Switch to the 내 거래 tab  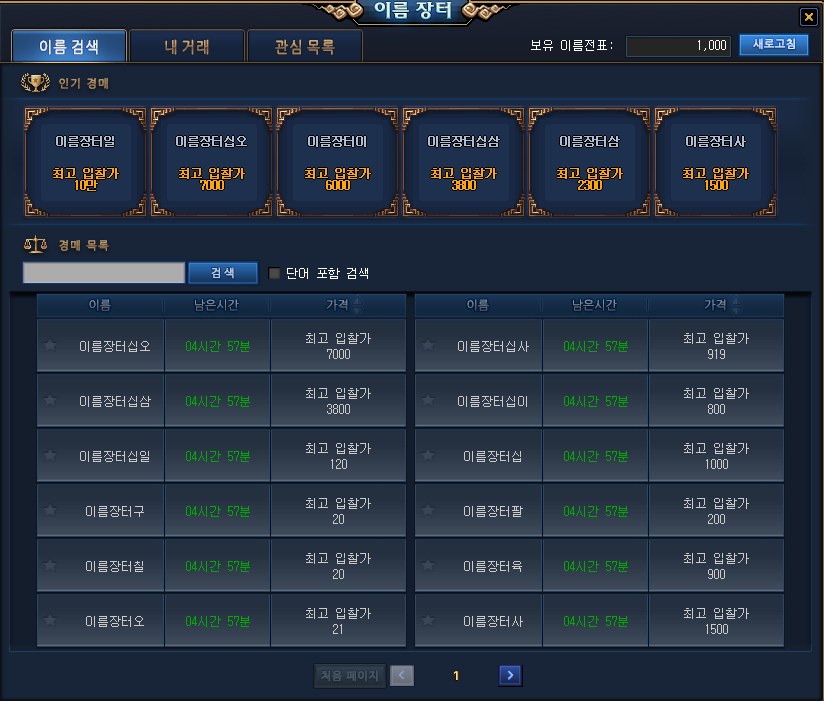click(187, 46)
